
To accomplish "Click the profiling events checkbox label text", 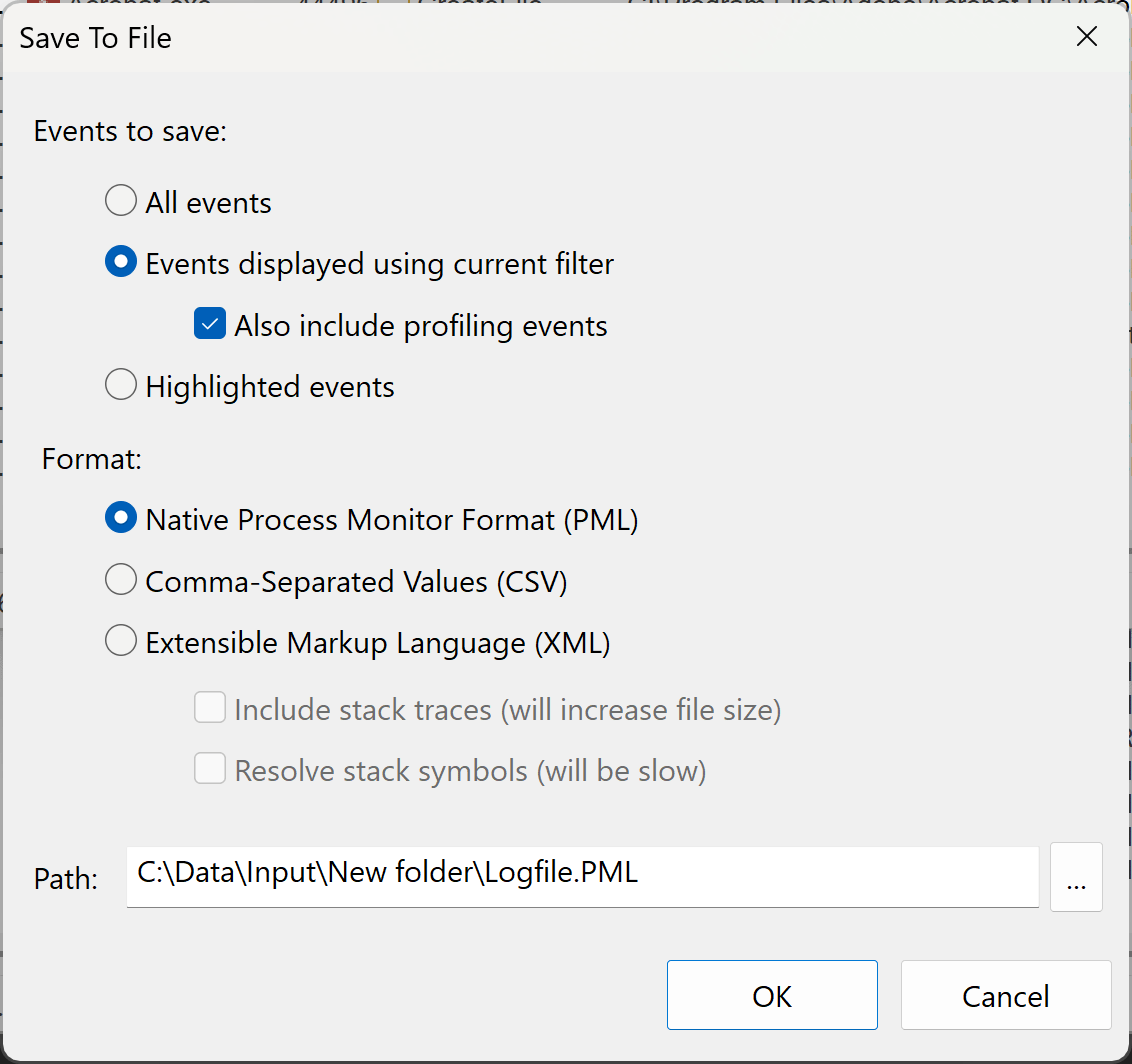I will [x=420, y=324].
